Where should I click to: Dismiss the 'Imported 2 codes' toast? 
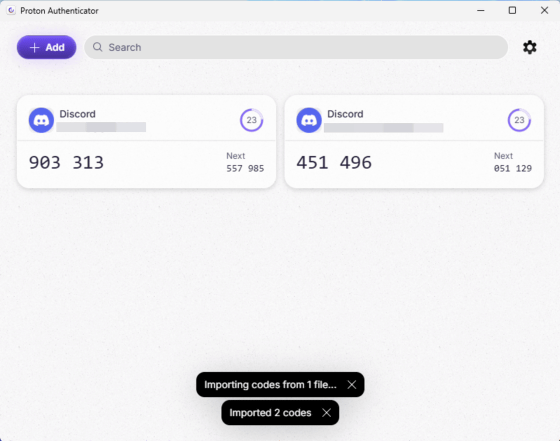pyautogui.click(x=326, y=413)
